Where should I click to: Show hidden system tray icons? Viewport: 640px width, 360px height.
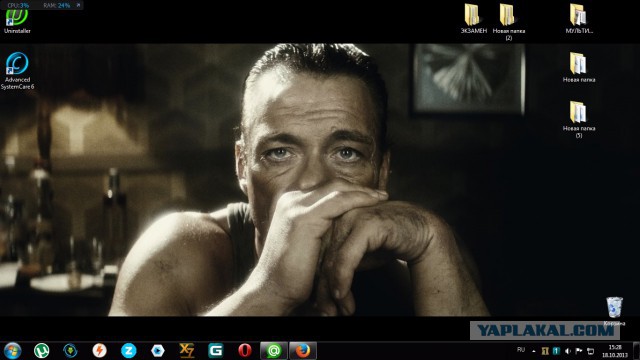(x=533, y=351)
